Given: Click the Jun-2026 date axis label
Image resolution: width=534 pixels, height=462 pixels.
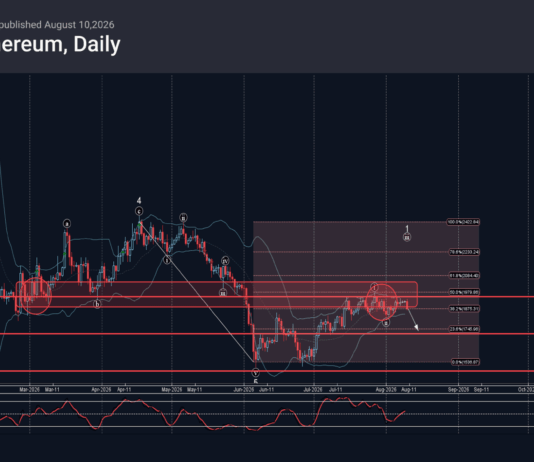Looking at the screenshot, I should click(244, 389).
